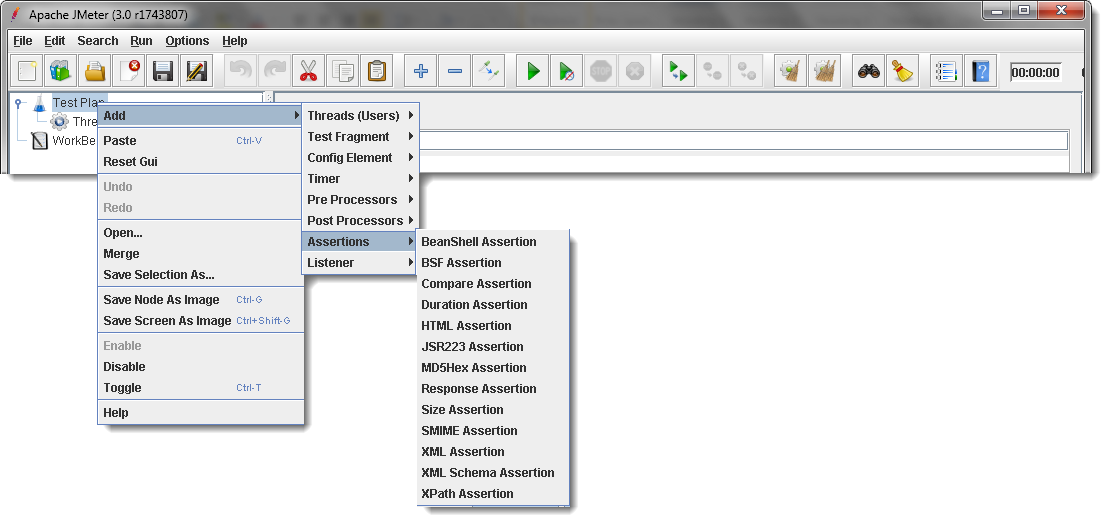Expand the Threads (Users) submenu

click(361, 116)
